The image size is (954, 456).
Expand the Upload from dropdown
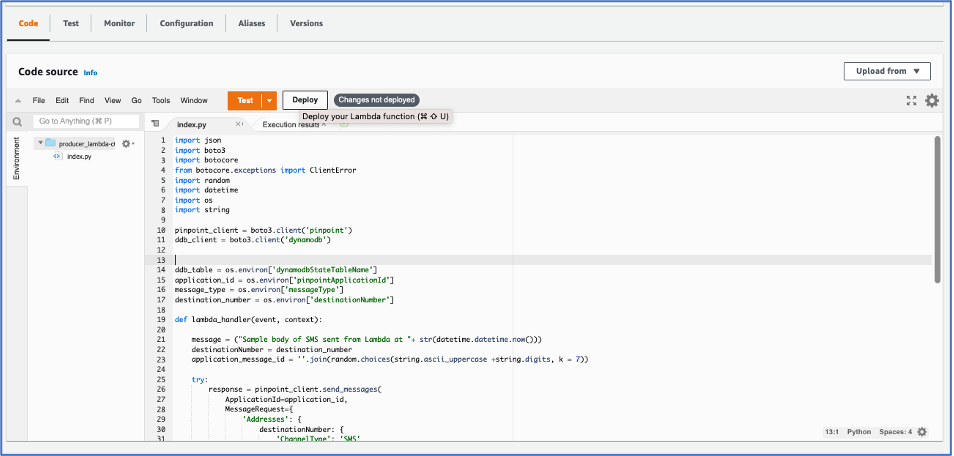pyautogui.click(x=887, y=71)
